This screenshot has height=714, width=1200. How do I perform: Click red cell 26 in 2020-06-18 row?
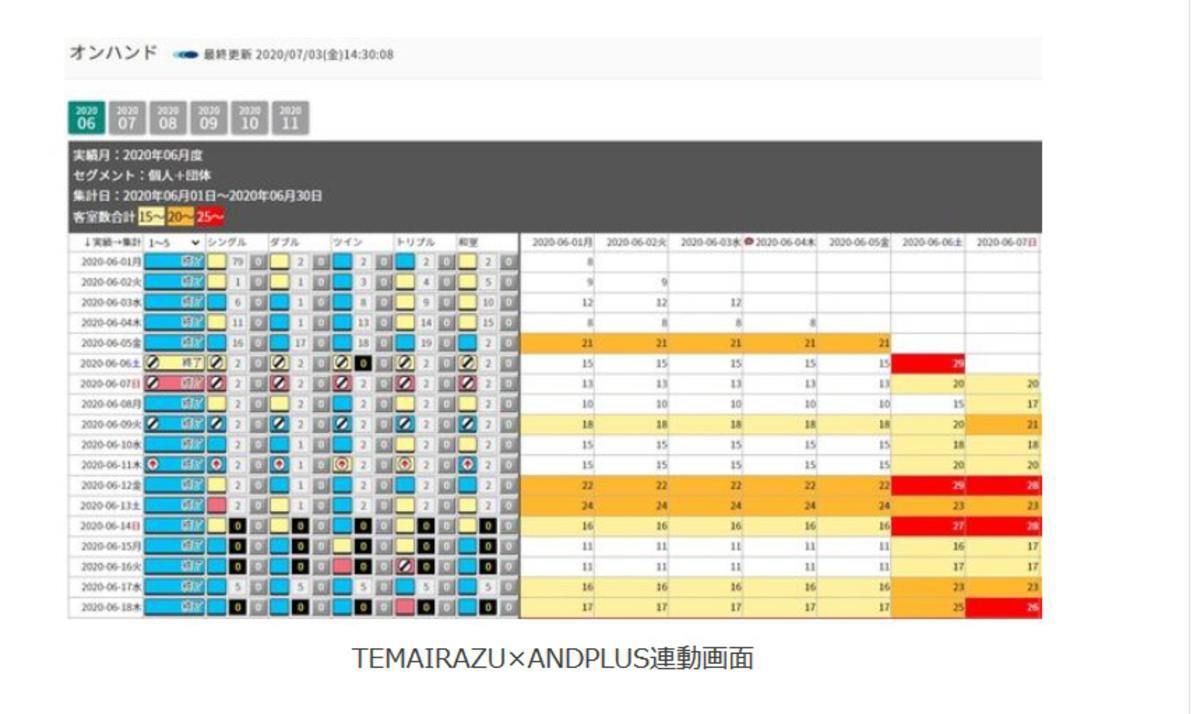click(x=1004, y=607)
